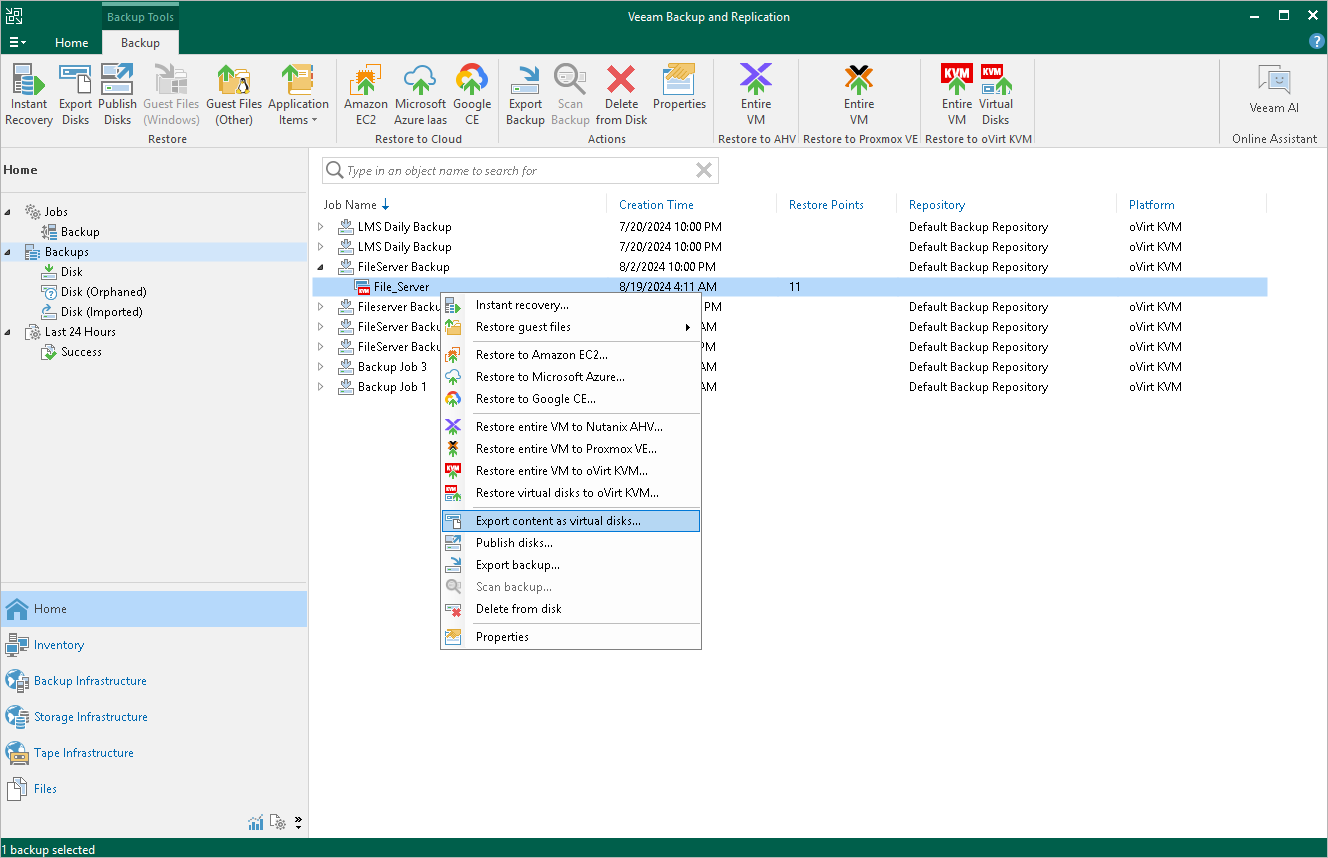Choose Properties in context menu
The height and width of the screenshot is (858, 1328).
pyautogui.click(x=571, y=637)
